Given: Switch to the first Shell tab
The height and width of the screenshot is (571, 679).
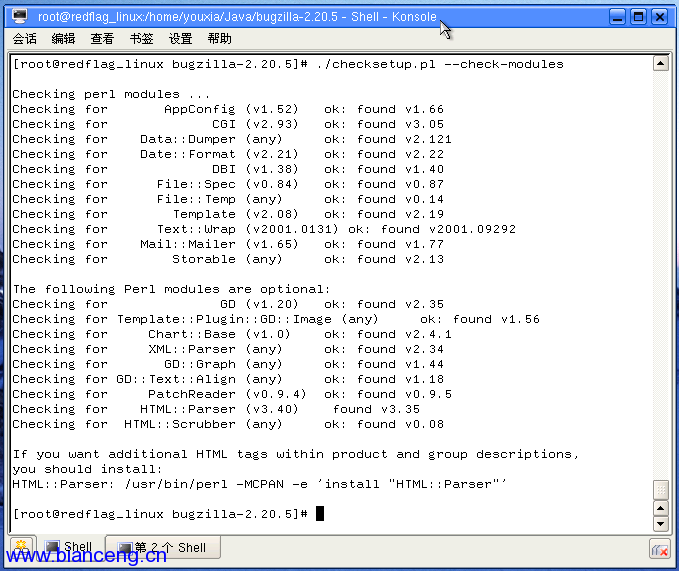Looking at the screenshot, I should (70, 547).
